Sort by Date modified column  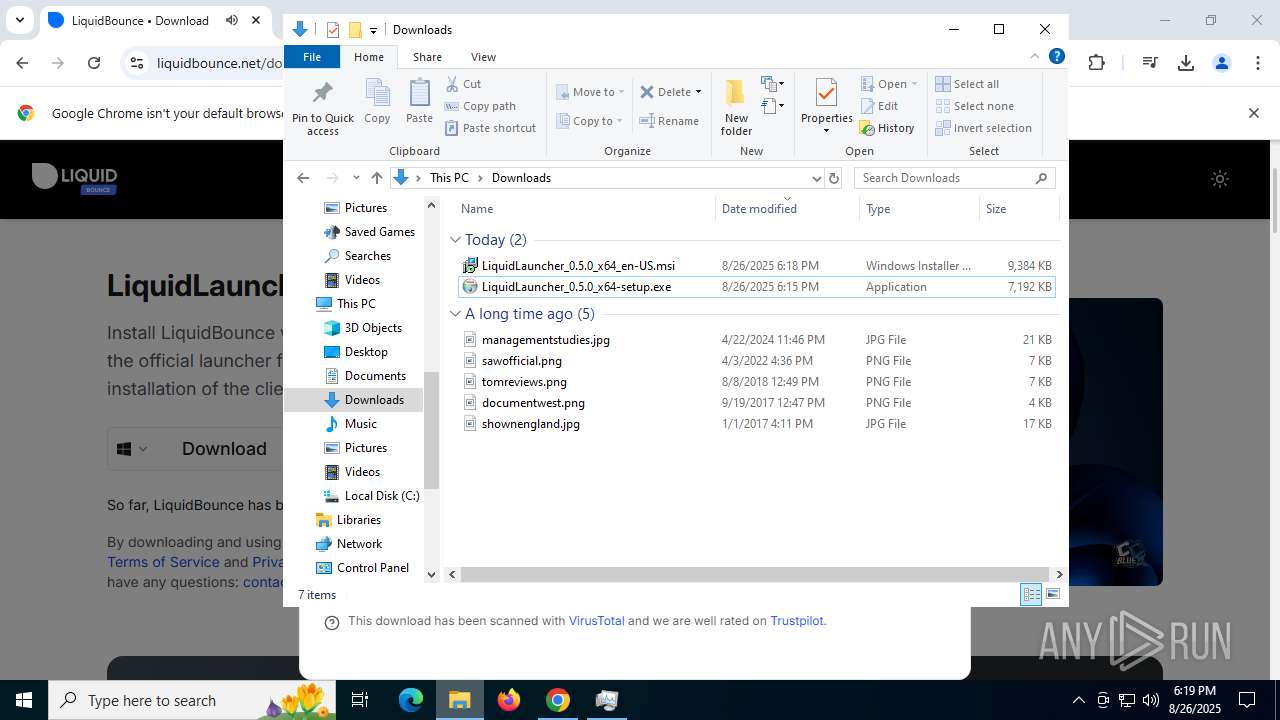tap(787, 209)
